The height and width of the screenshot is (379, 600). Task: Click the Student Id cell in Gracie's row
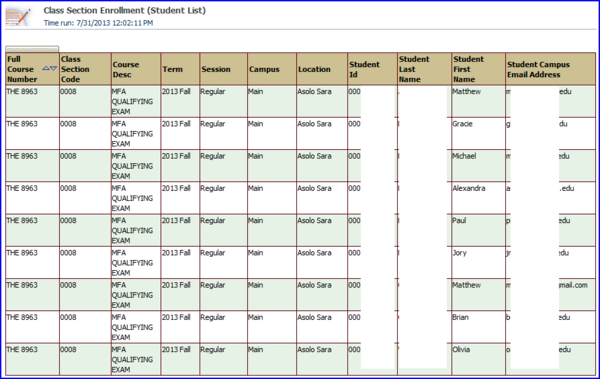[372, 134]
